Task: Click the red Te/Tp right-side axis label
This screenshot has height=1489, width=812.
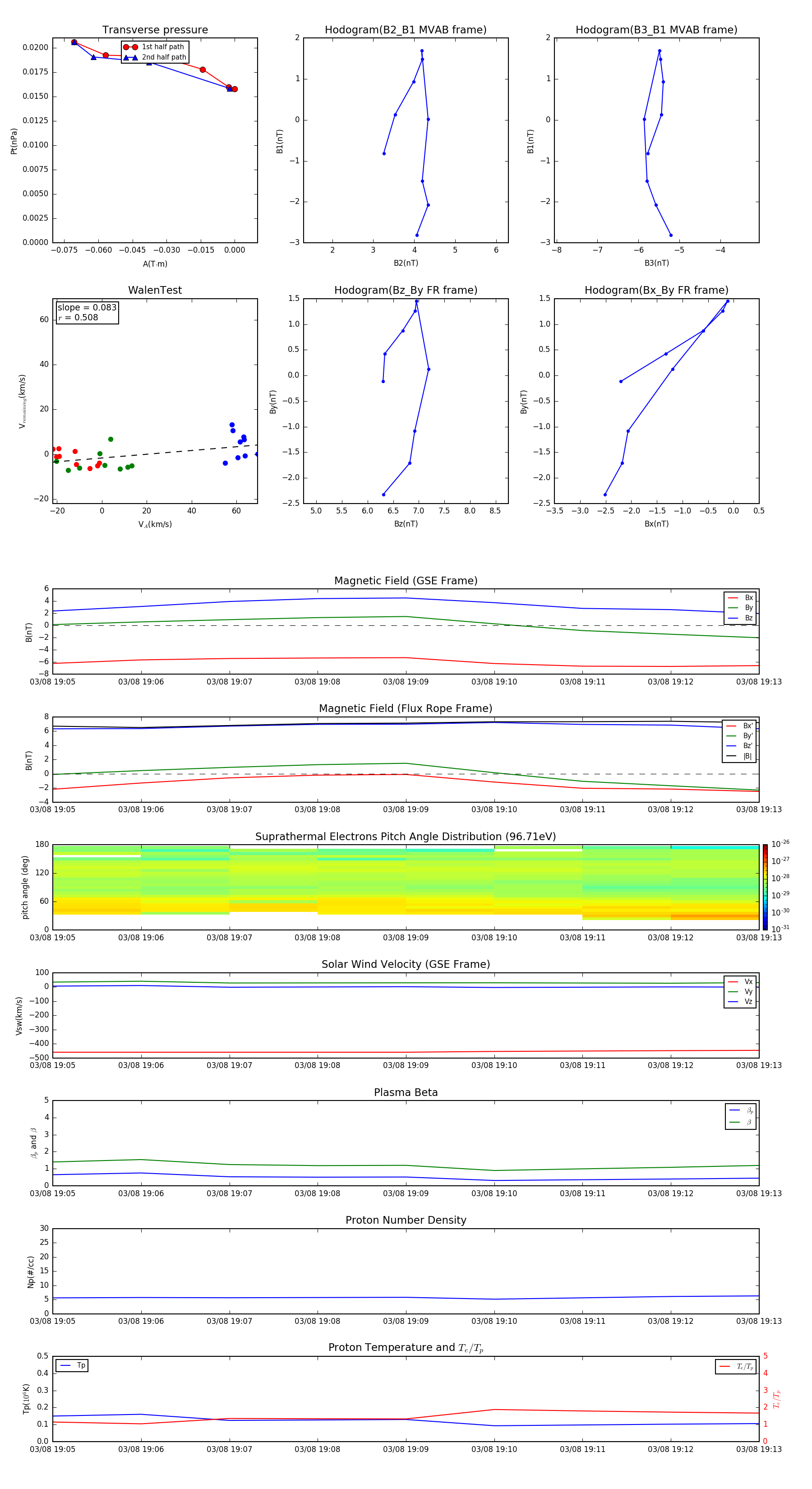Action: (777, 1399)
